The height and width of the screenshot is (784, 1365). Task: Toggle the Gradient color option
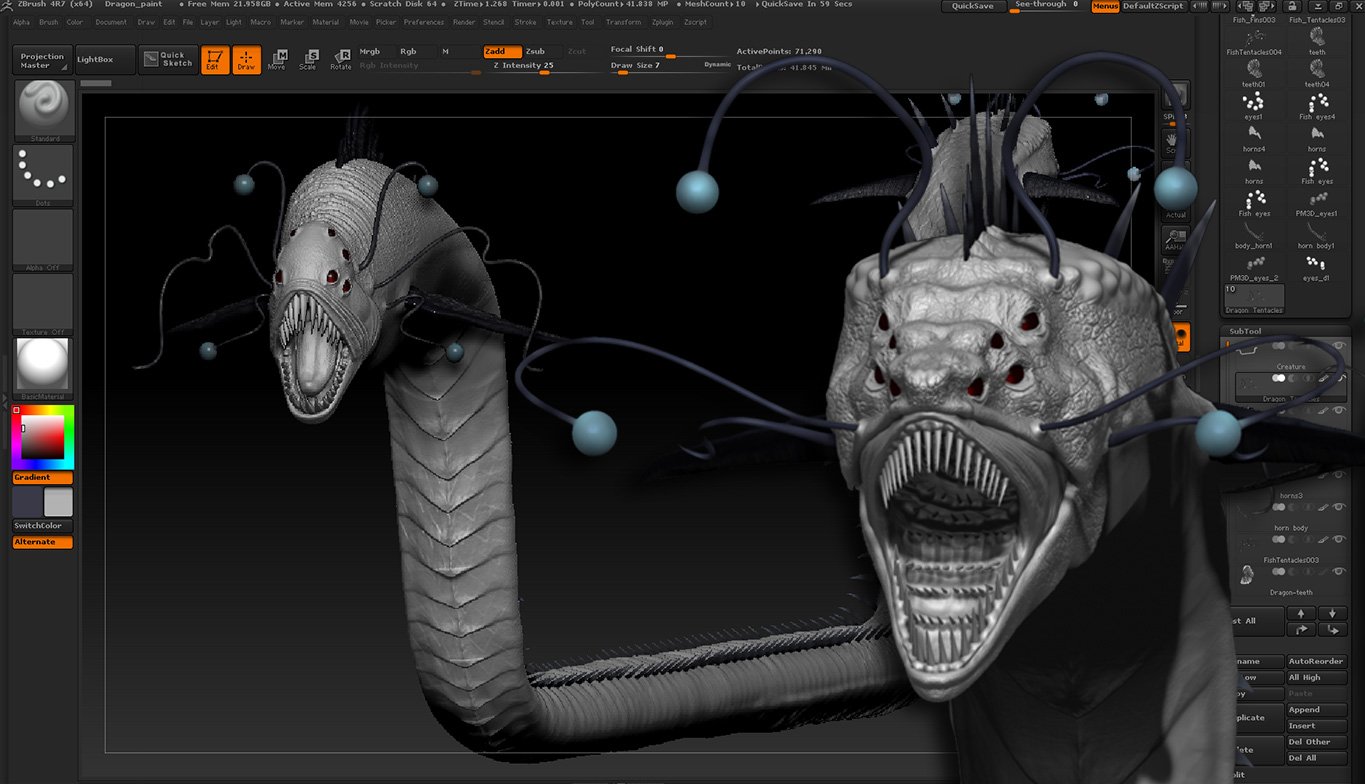(43, 478)
